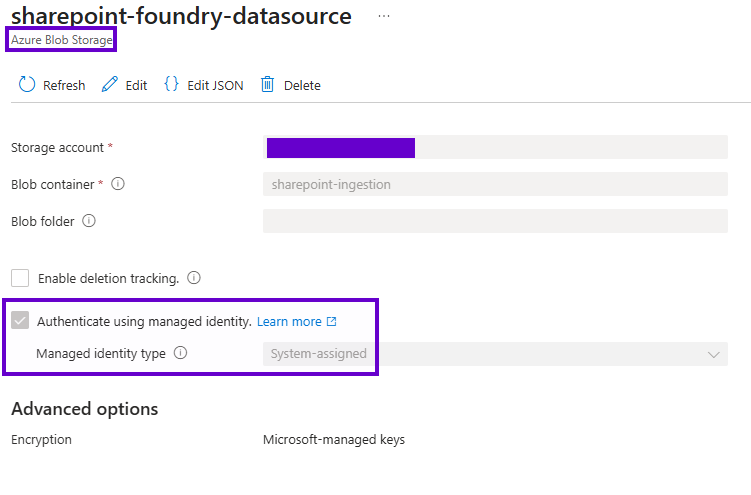
Task: Toggle Authenticate using managed identity checkbox
Action: coord(20,321)
